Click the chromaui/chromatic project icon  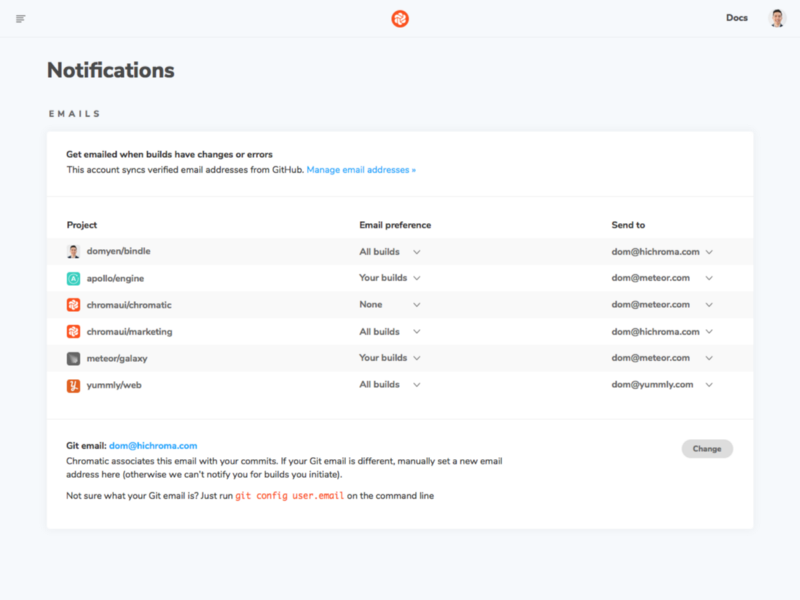[73, 305]
